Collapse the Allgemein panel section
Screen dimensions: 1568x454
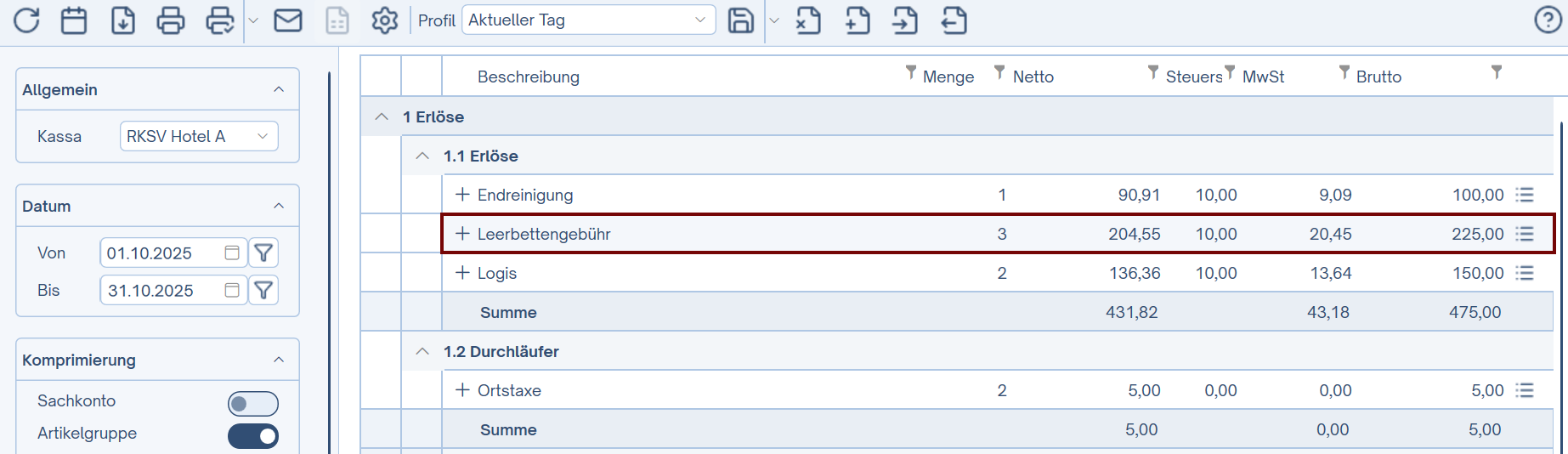279,89
